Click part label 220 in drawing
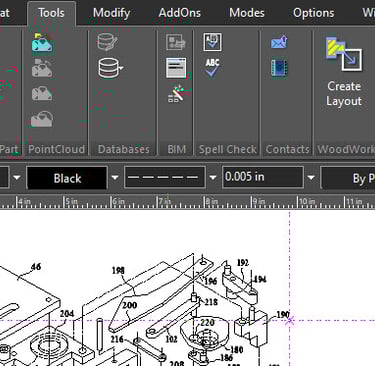375x366 pixels. point(207,322)
